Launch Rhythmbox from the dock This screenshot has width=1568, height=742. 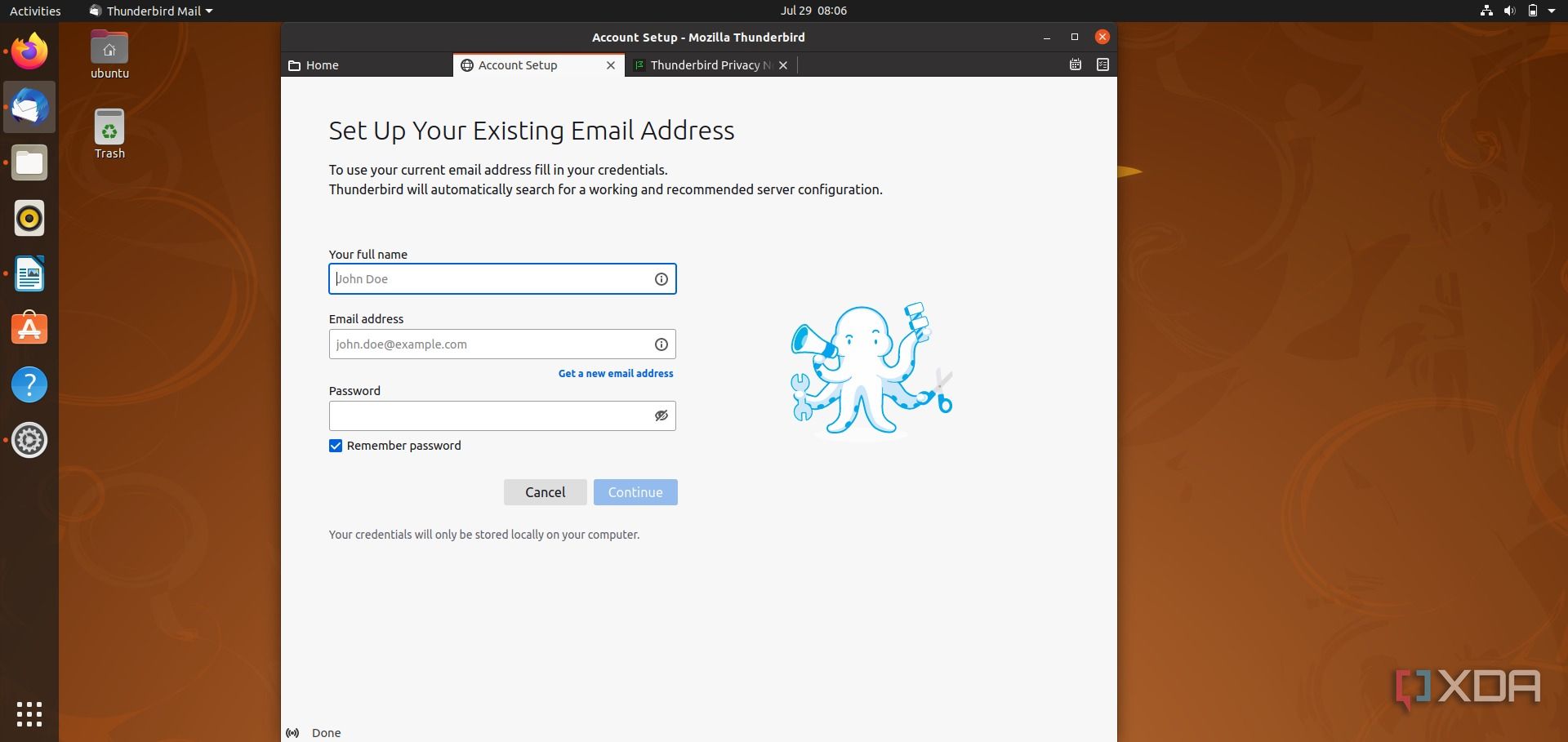[x=29, y=219]
